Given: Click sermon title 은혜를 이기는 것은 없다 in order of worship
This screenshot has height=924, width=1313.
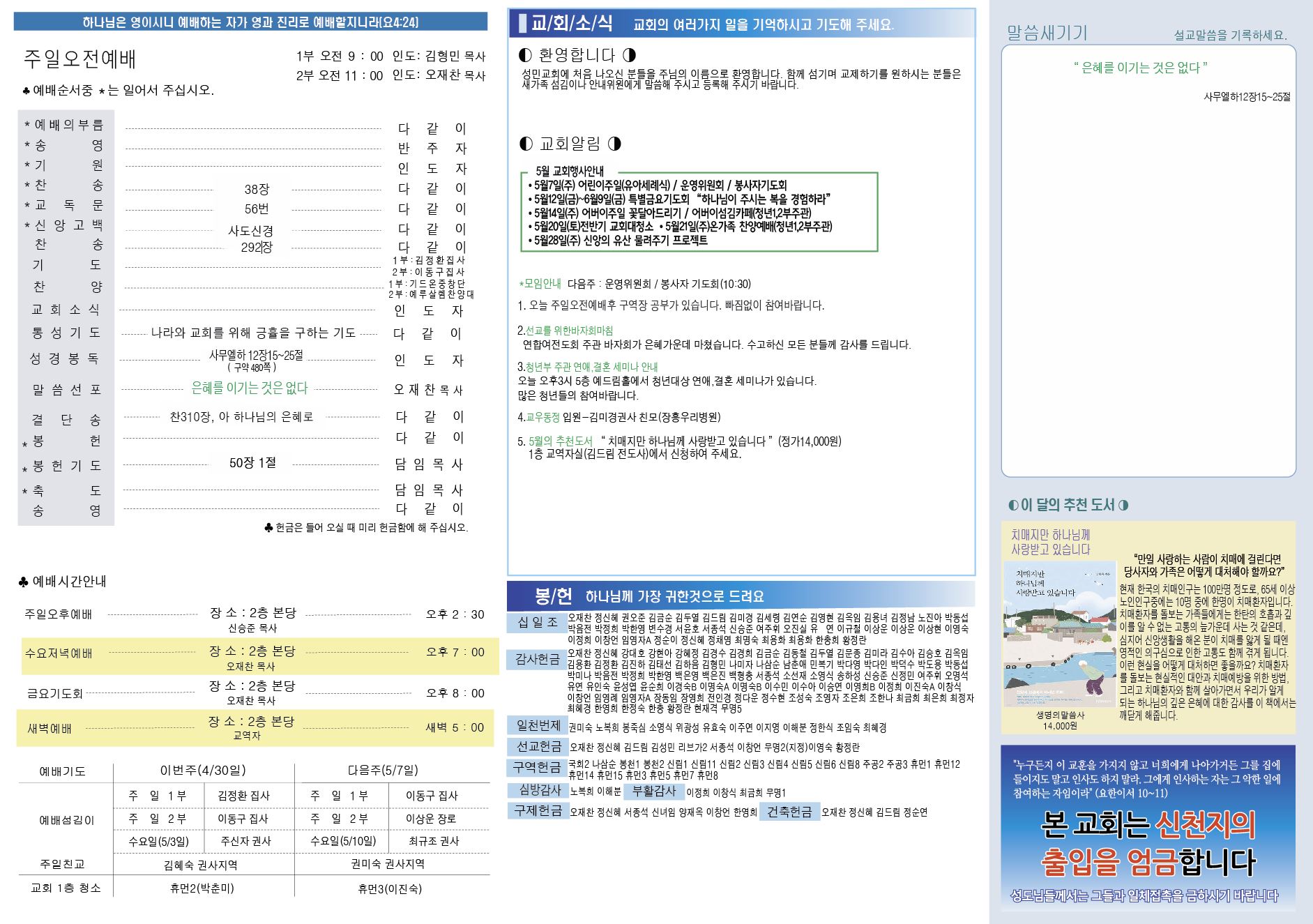Looking at the screenshot, I should [250, 388].
